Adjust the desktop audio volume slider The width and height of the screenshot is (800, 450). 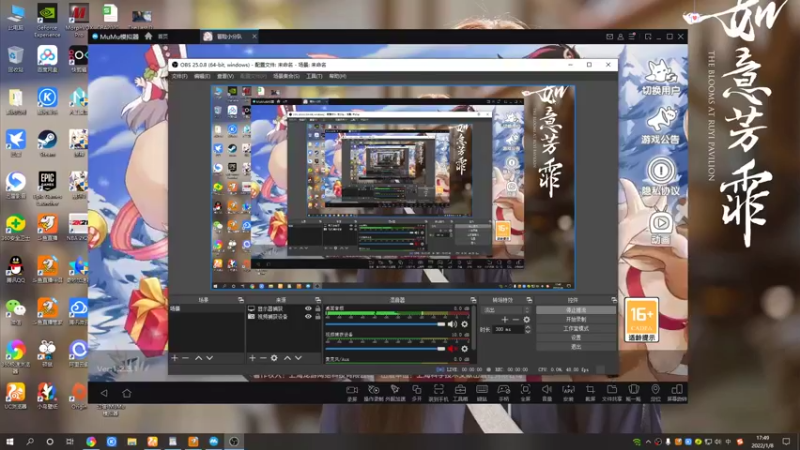pos(386,324)
